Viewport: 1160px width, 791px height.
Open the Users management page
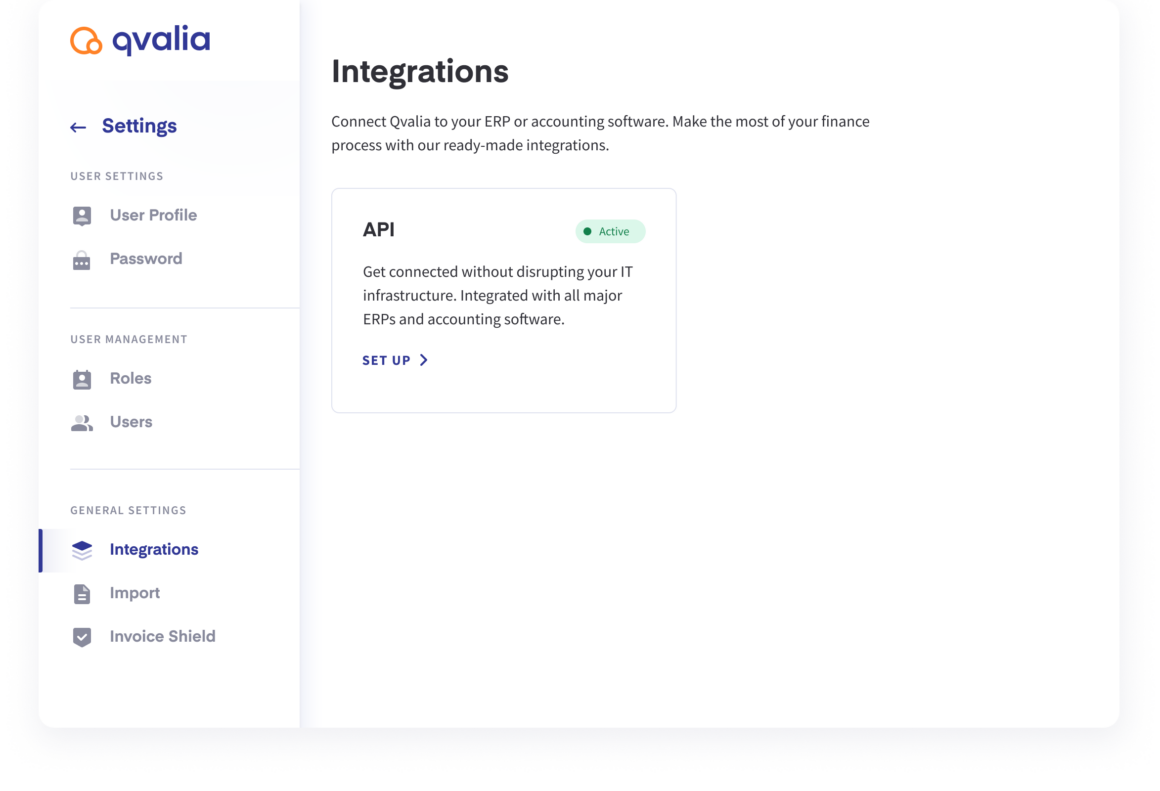pos(131,422)
